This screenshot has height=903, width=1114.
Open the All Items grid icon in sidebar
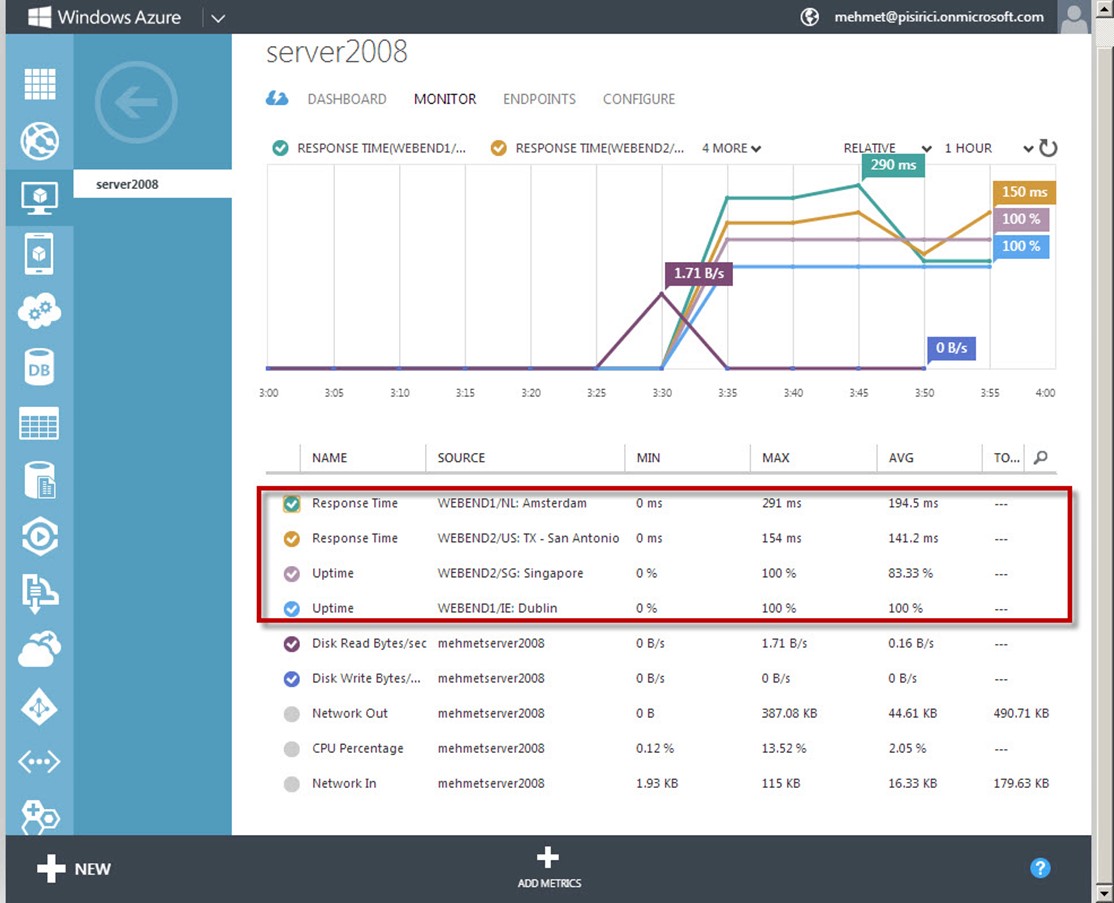tap(40, 84)
